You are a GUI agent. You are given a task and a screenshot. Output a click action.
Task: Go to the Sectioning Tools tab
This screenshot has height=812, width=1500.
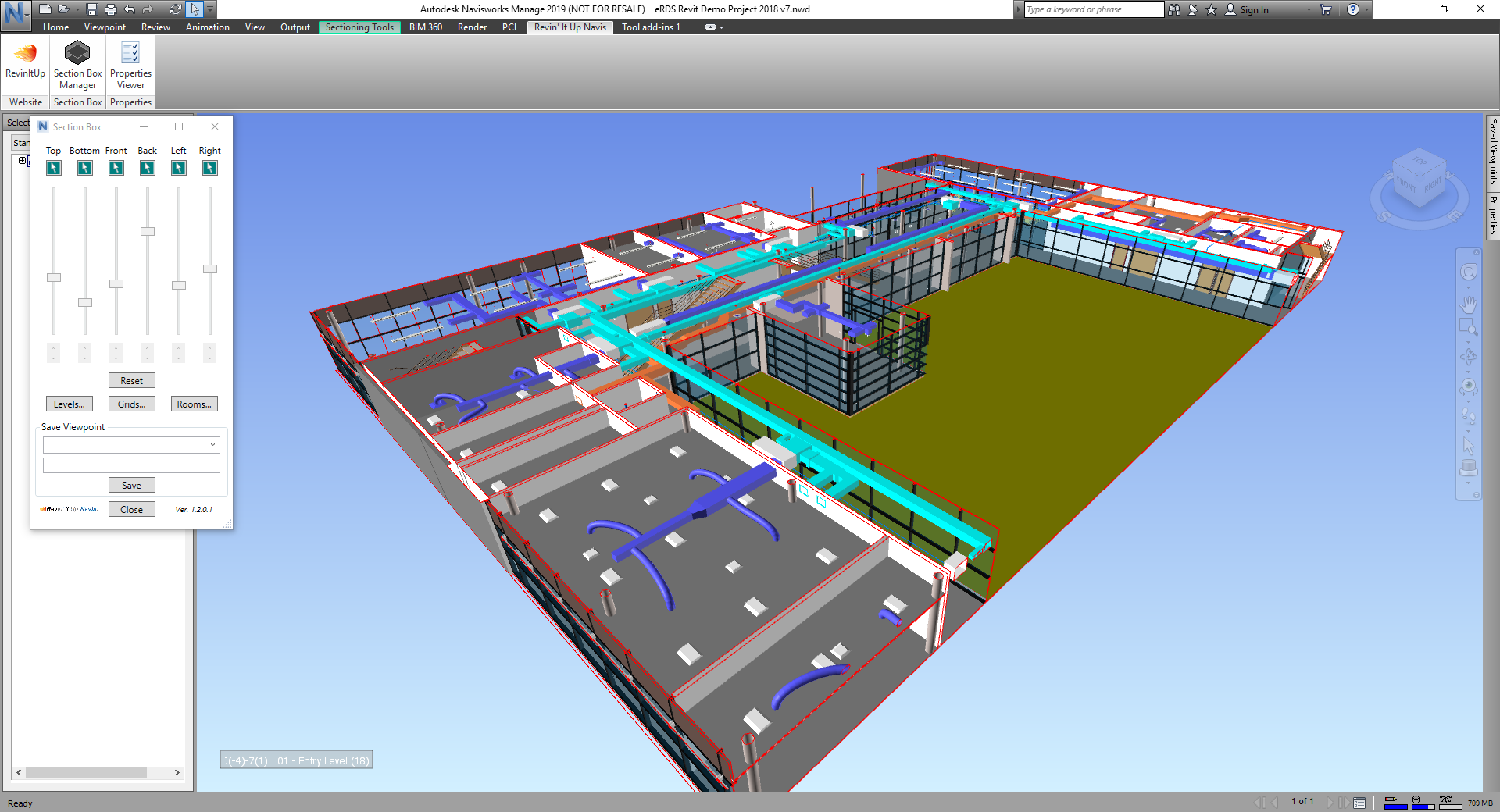(x=359, y=27)
